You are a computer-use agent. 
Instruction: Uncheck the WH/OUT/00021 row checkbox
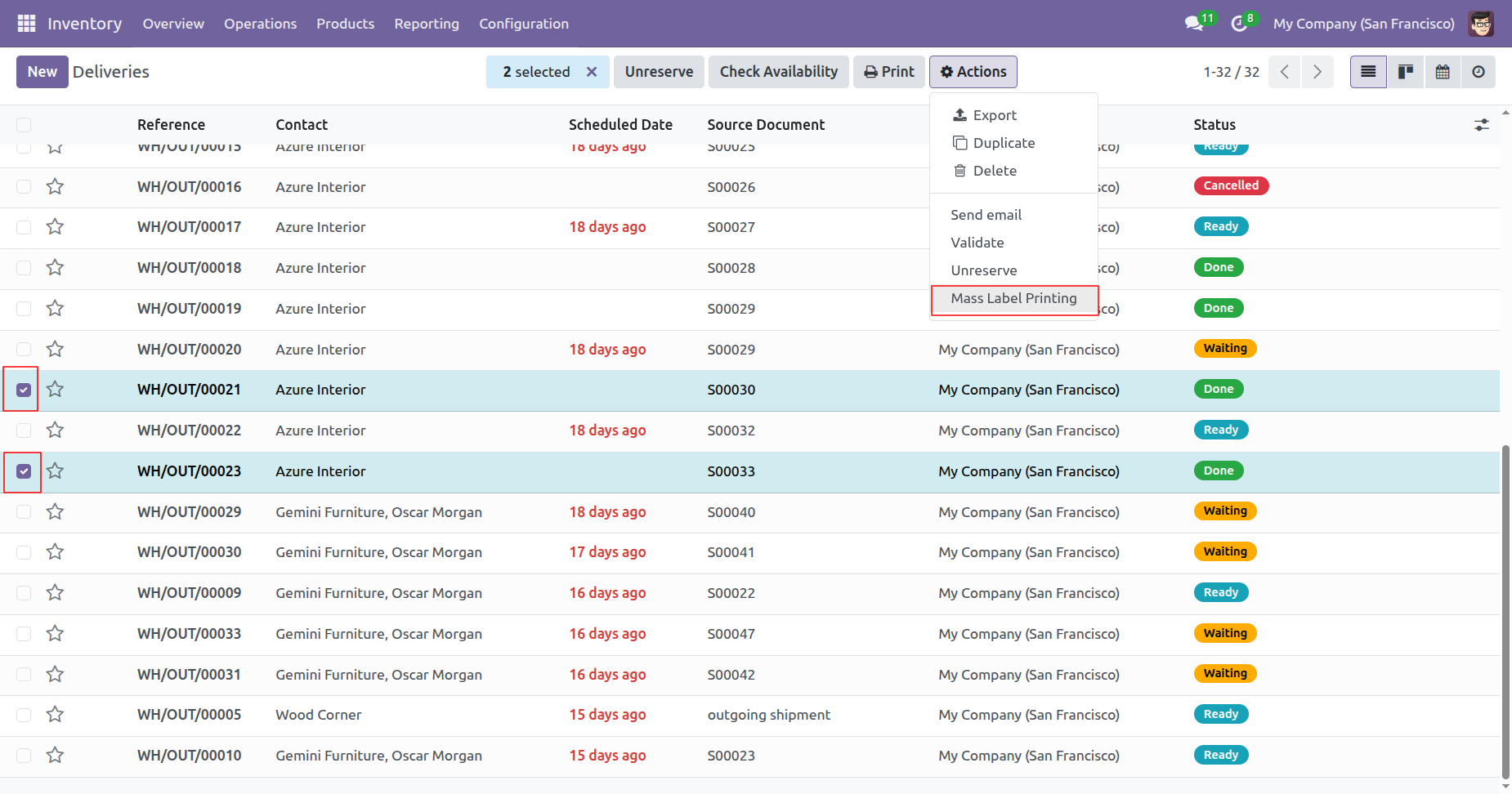24,390
